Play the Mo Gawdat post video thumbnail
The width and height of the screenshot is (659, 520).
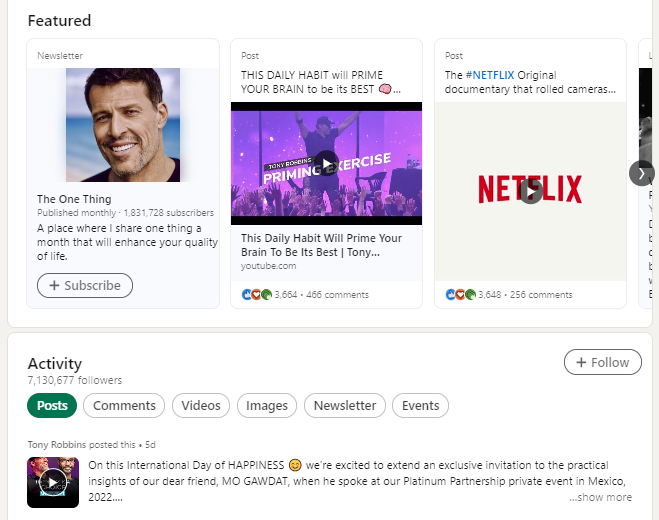pos(53,482)
